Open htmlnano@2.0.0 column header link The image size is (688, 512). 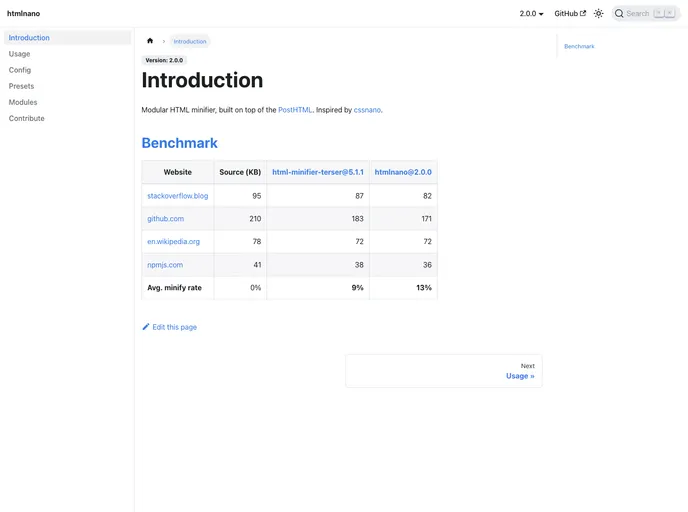pyautogui.click(x=403, y=172)
